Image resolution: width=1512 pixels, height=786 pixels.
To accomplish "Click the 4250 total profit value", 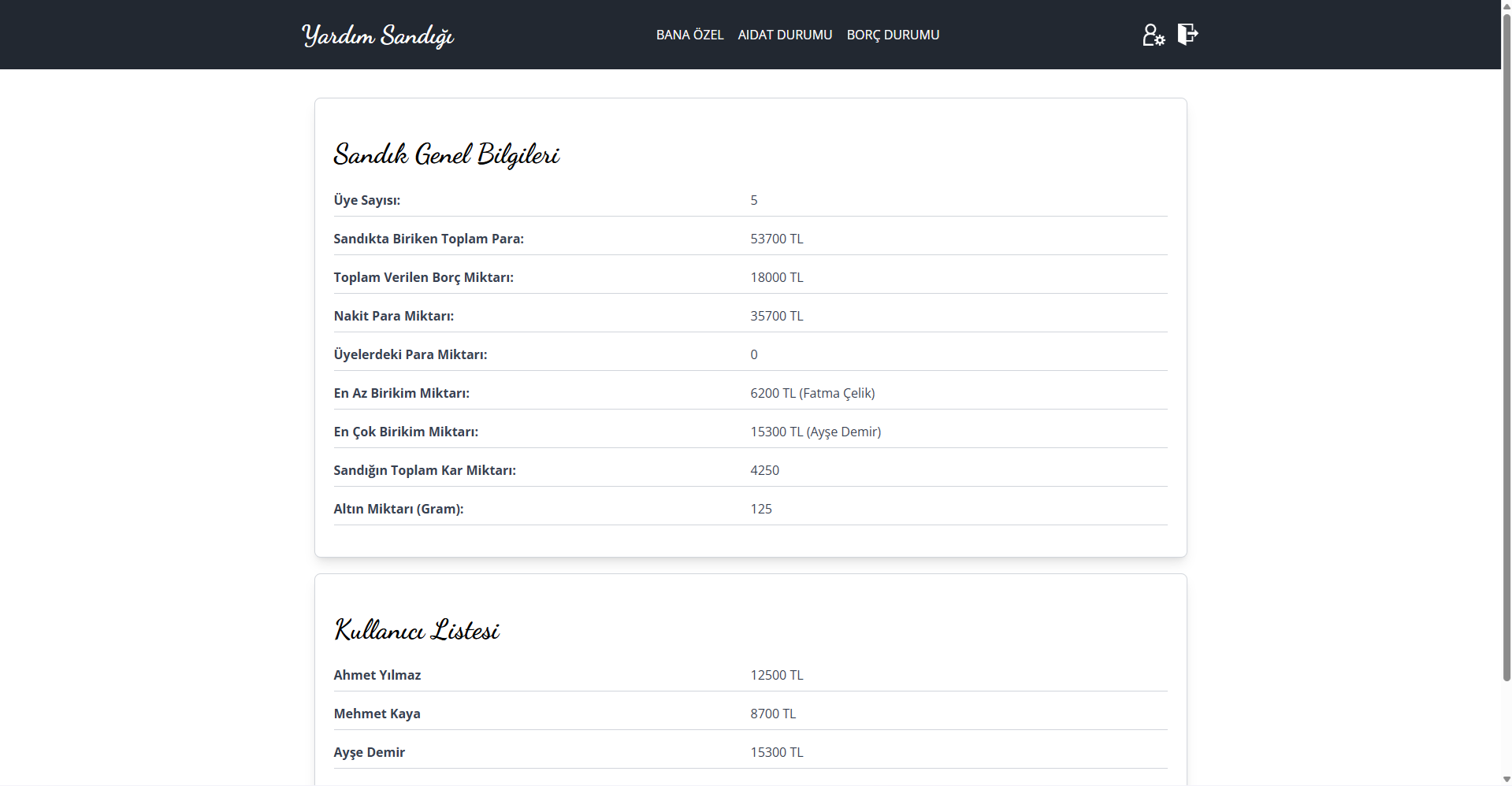I will (x=764, y=470).
